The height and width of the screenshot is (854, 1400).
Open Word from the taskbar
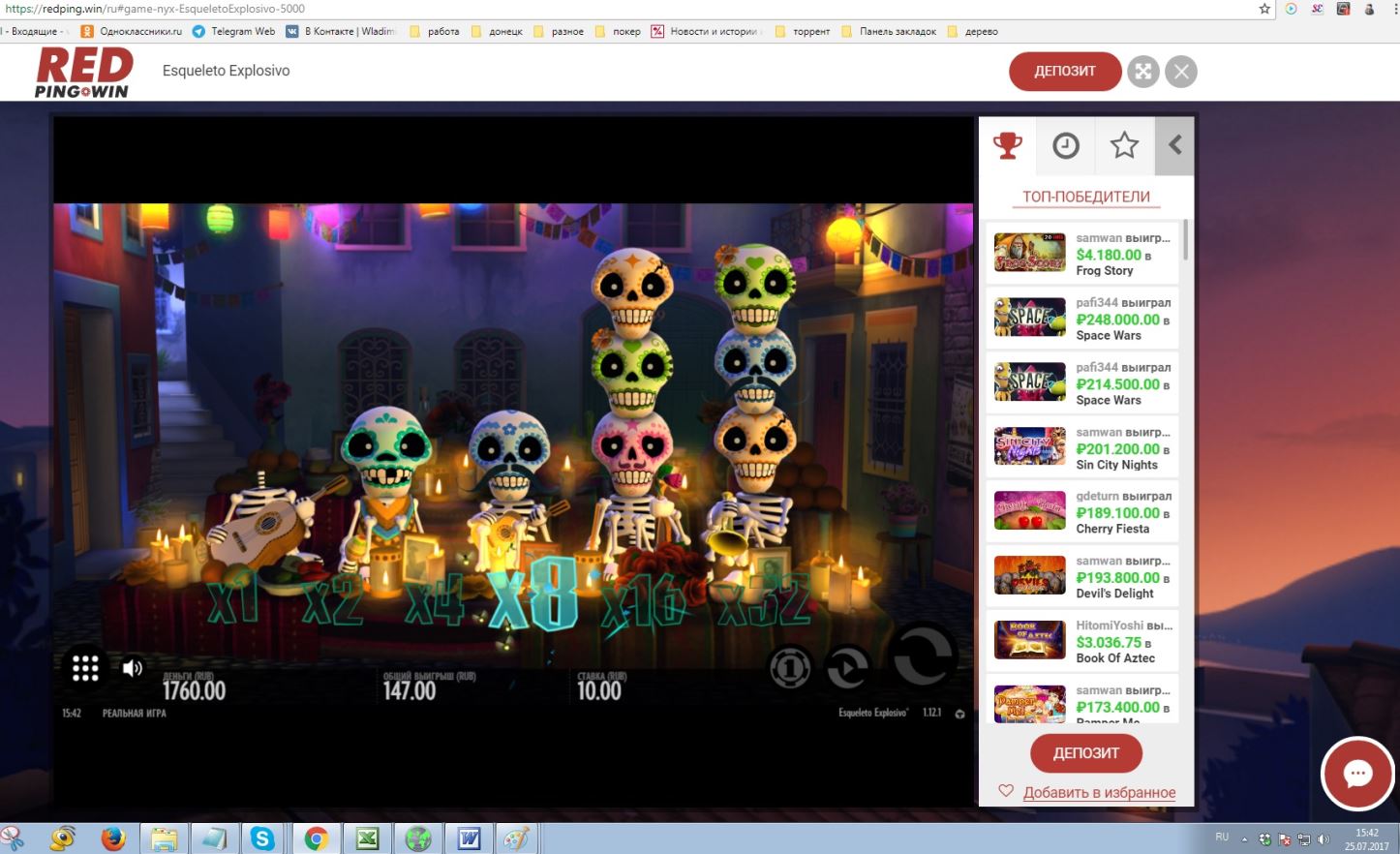coord(470,839)
